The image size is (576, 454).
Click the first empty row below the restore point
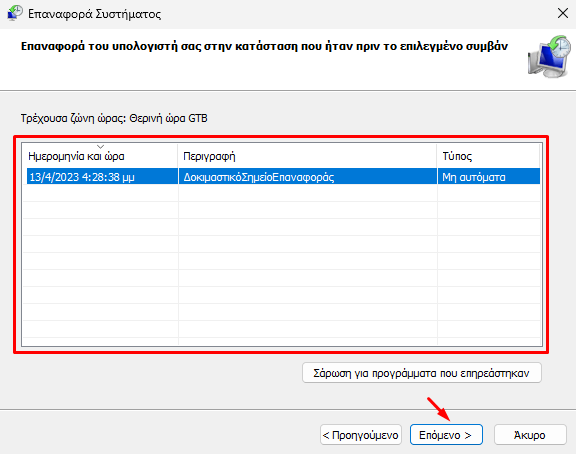click(x=282, y=193)
